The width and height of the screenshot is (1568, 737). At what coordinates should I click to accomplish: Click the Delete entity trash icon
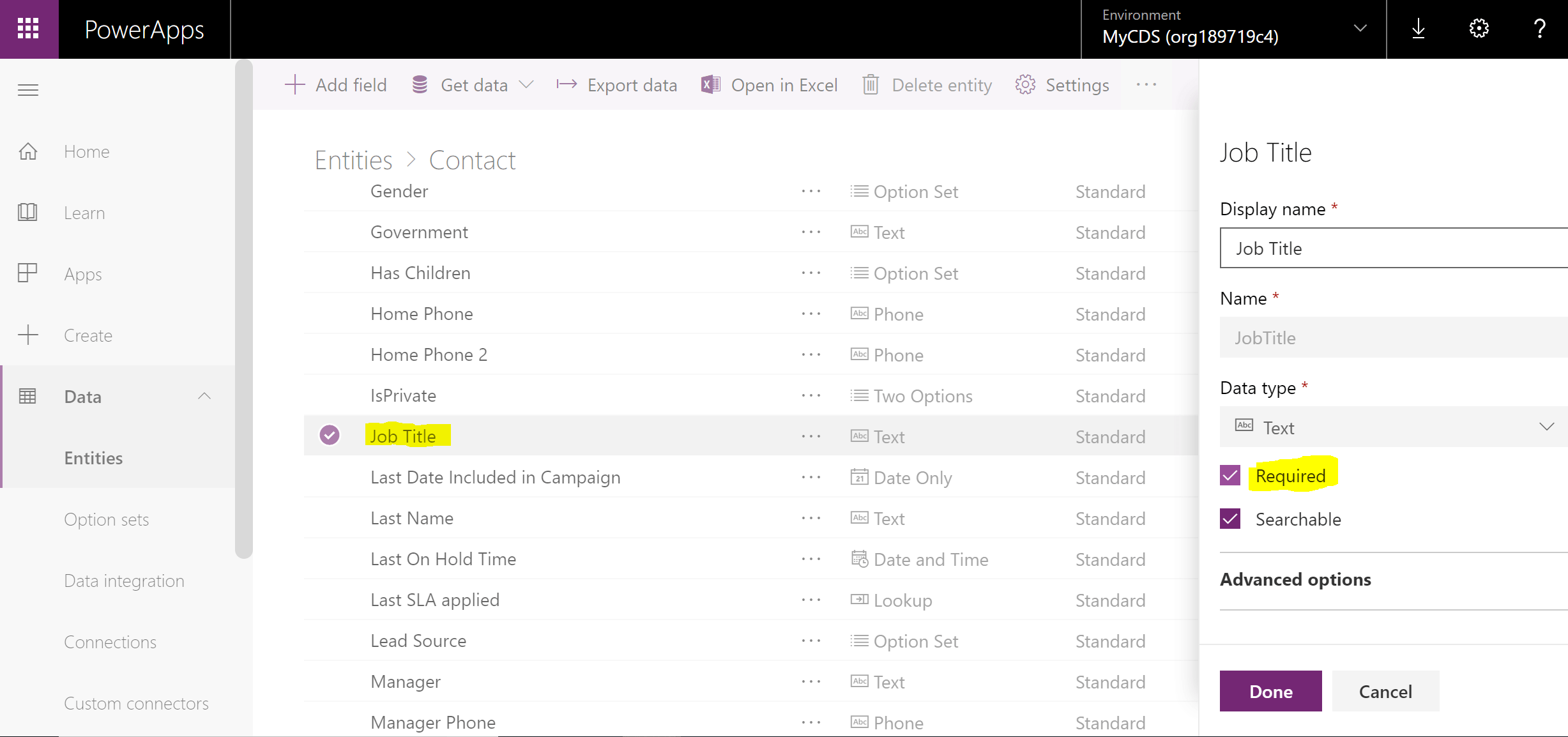click(x=871, y=85)
